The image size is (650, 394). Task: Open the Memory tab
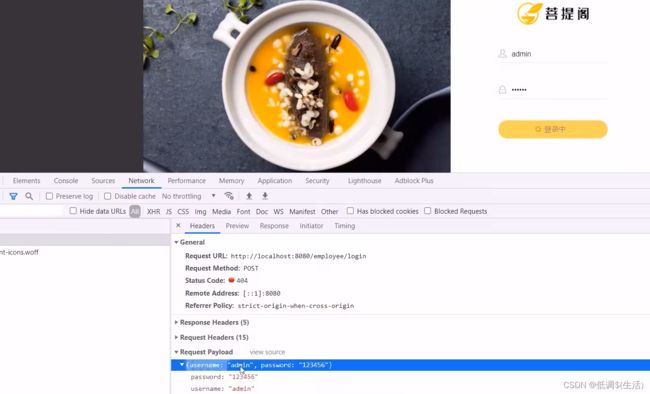(x=231, y=181)
